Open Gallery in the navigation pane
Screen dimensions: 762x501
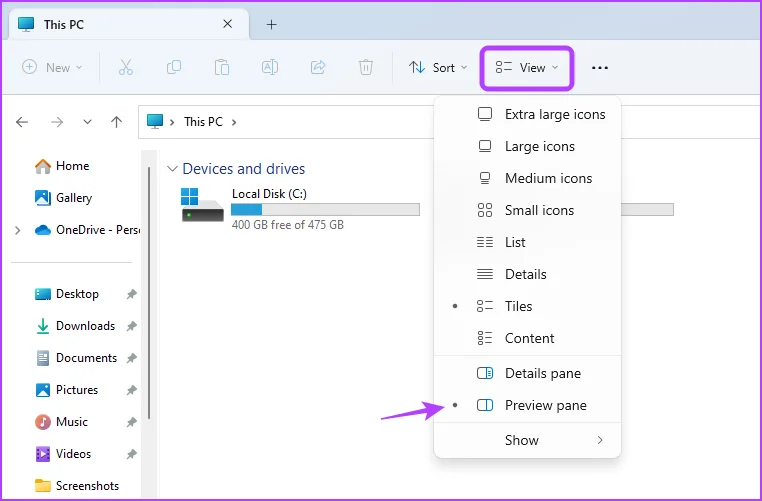pyautogui.click(x=63, y=198)
